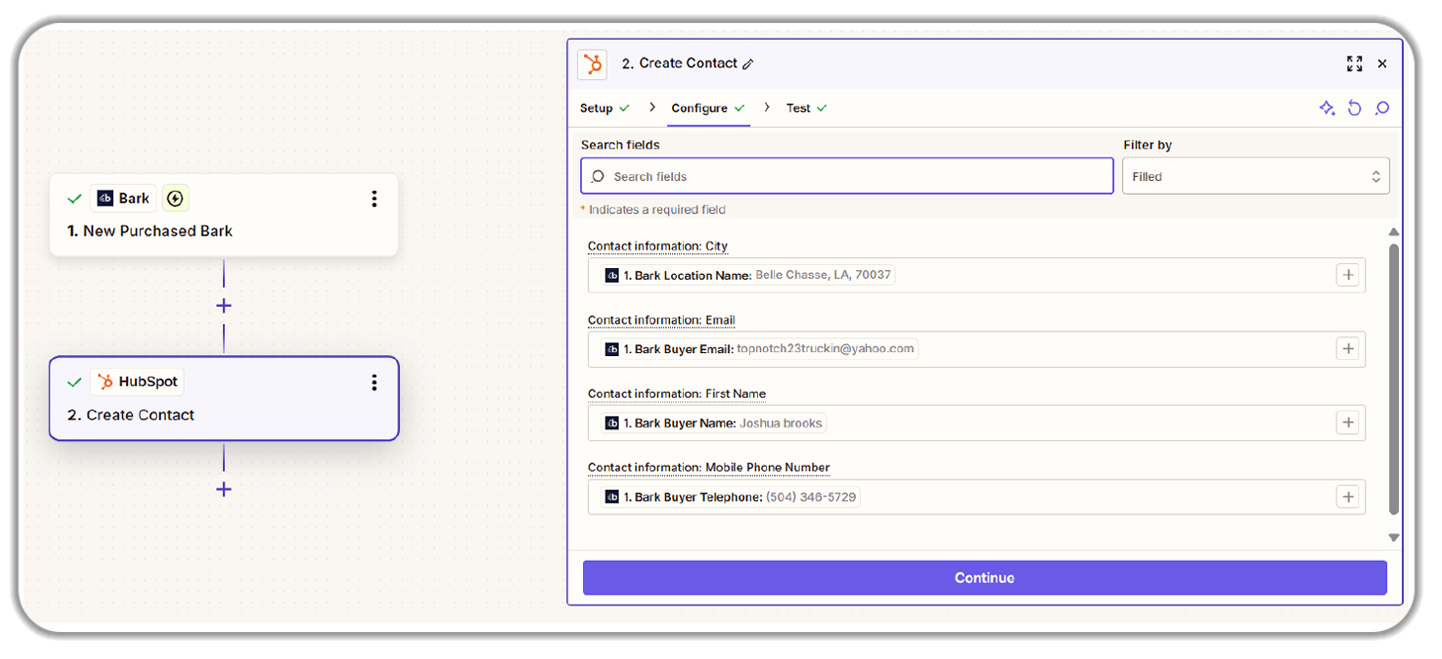Open three-dot menu on Bark step

(x=374, y=199)
